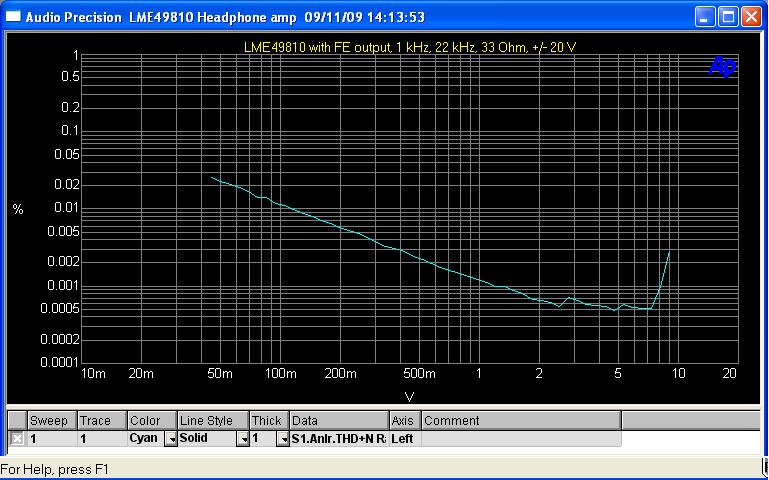
Task: Click the window title bar icon
Action: (x=13, y=16)
